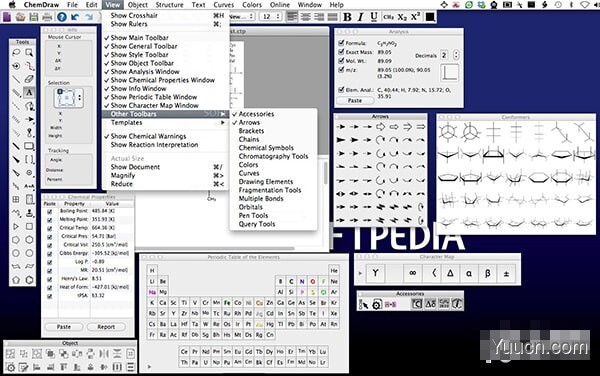Apply Superscript (X²) formatting
600x376 pixels.
coord(415,17)
